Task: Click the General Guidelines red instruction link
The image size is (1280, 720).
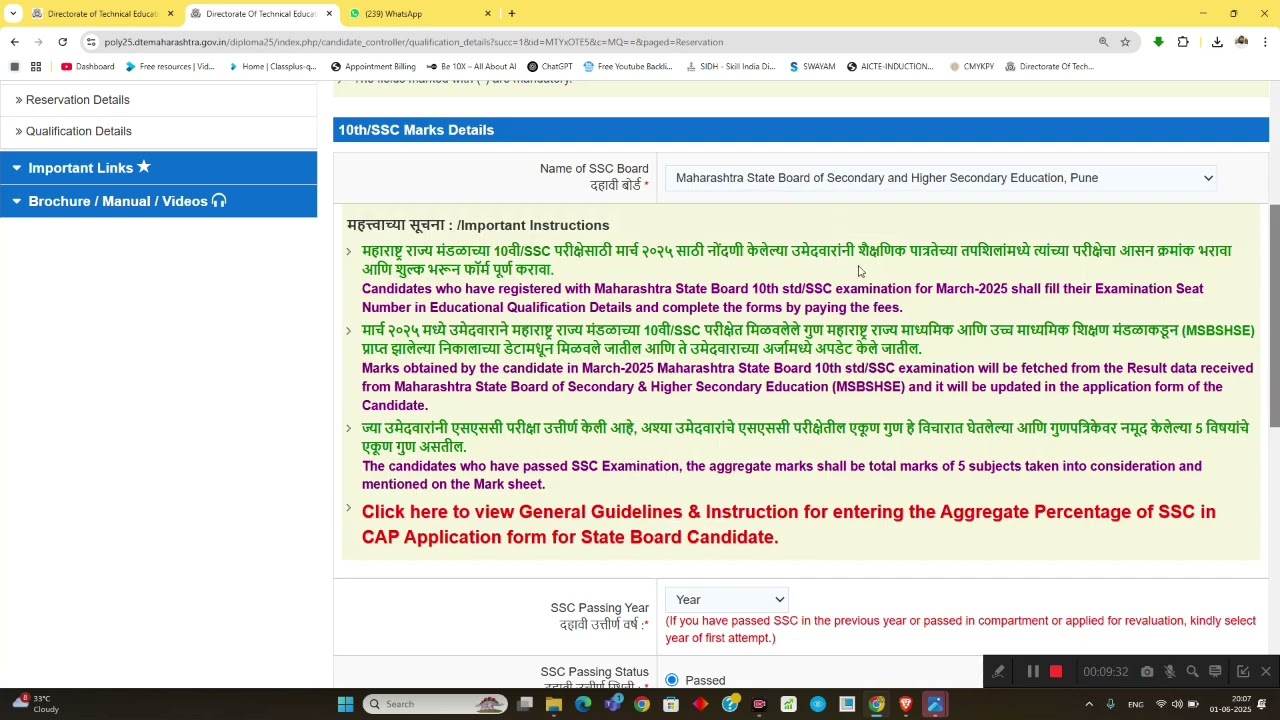Action: pos(788,524)
